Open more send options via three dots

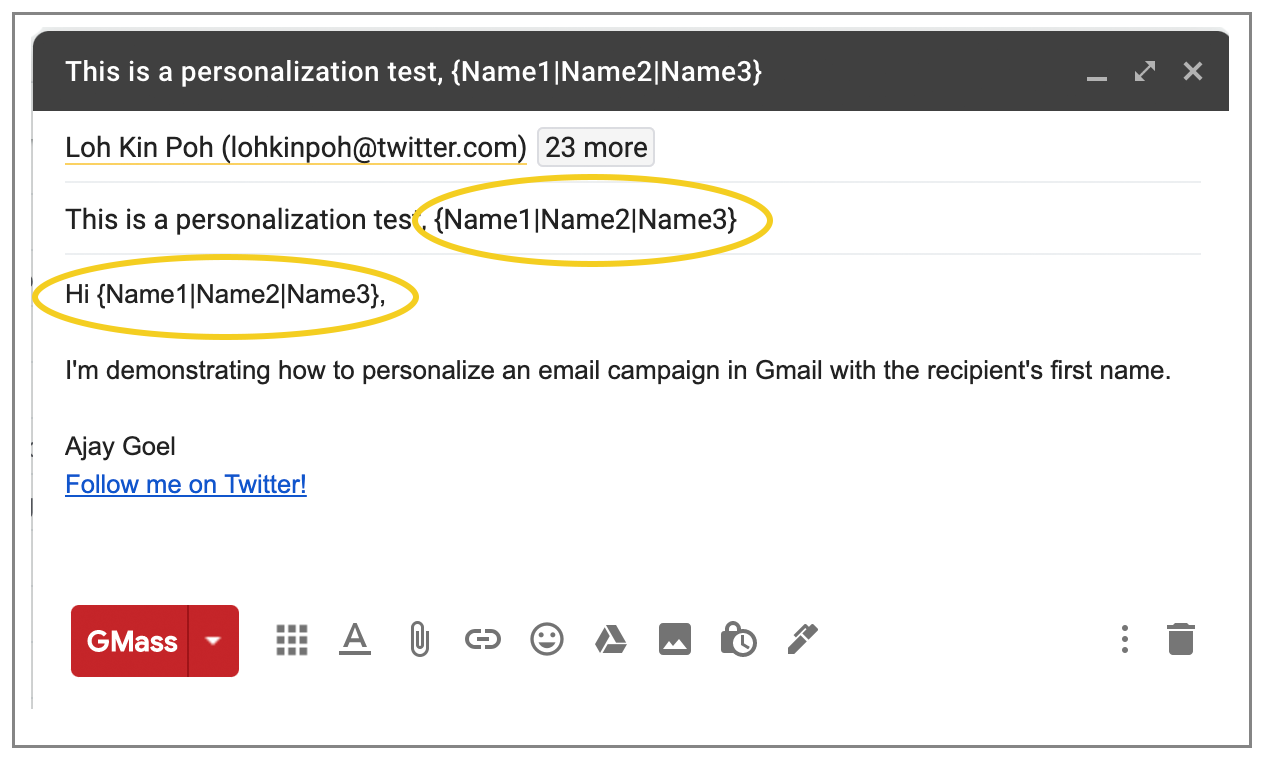tap(1124, 639)
